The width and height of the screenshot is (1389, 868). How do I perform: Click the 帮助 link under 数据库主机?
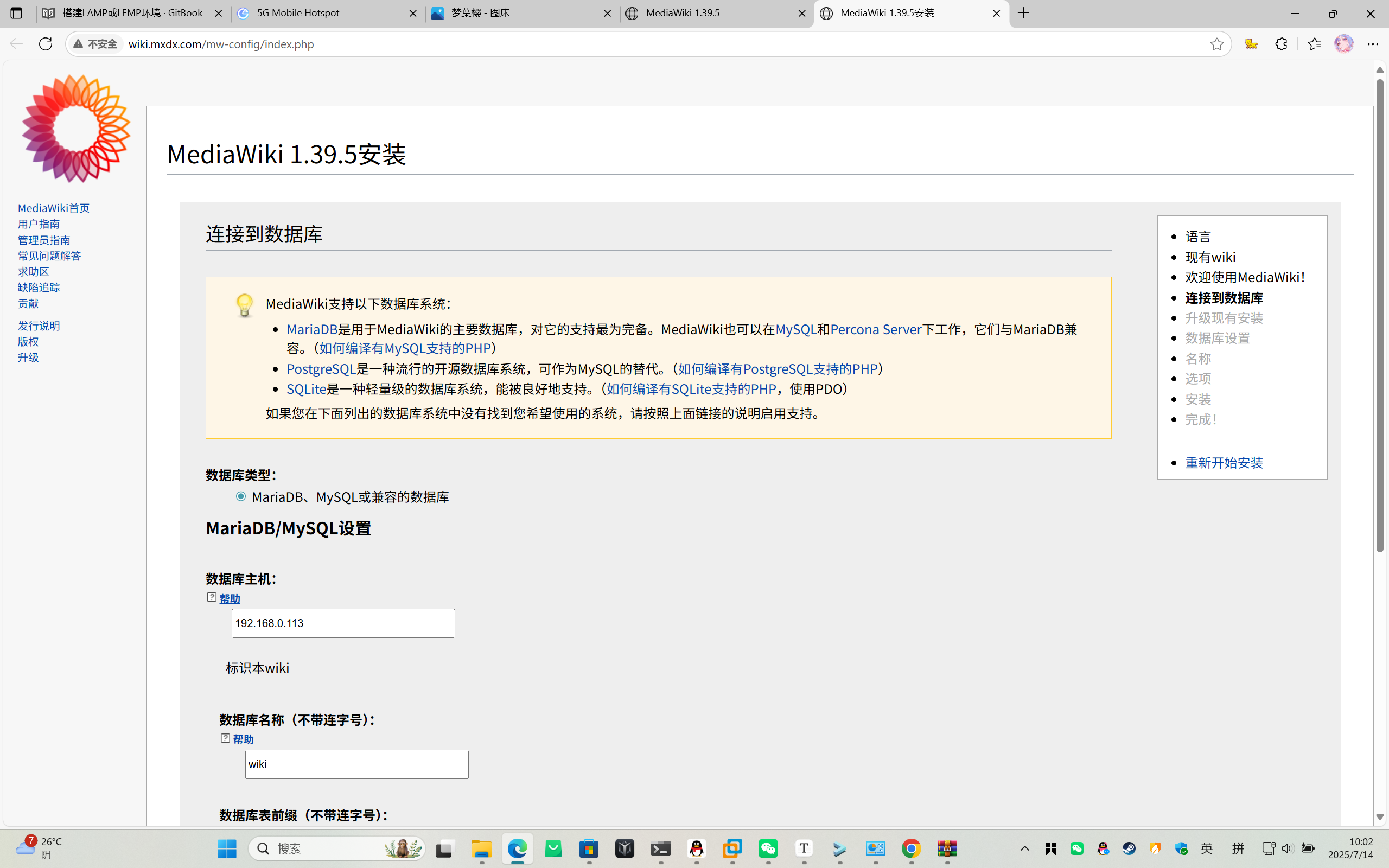[230, 599]
